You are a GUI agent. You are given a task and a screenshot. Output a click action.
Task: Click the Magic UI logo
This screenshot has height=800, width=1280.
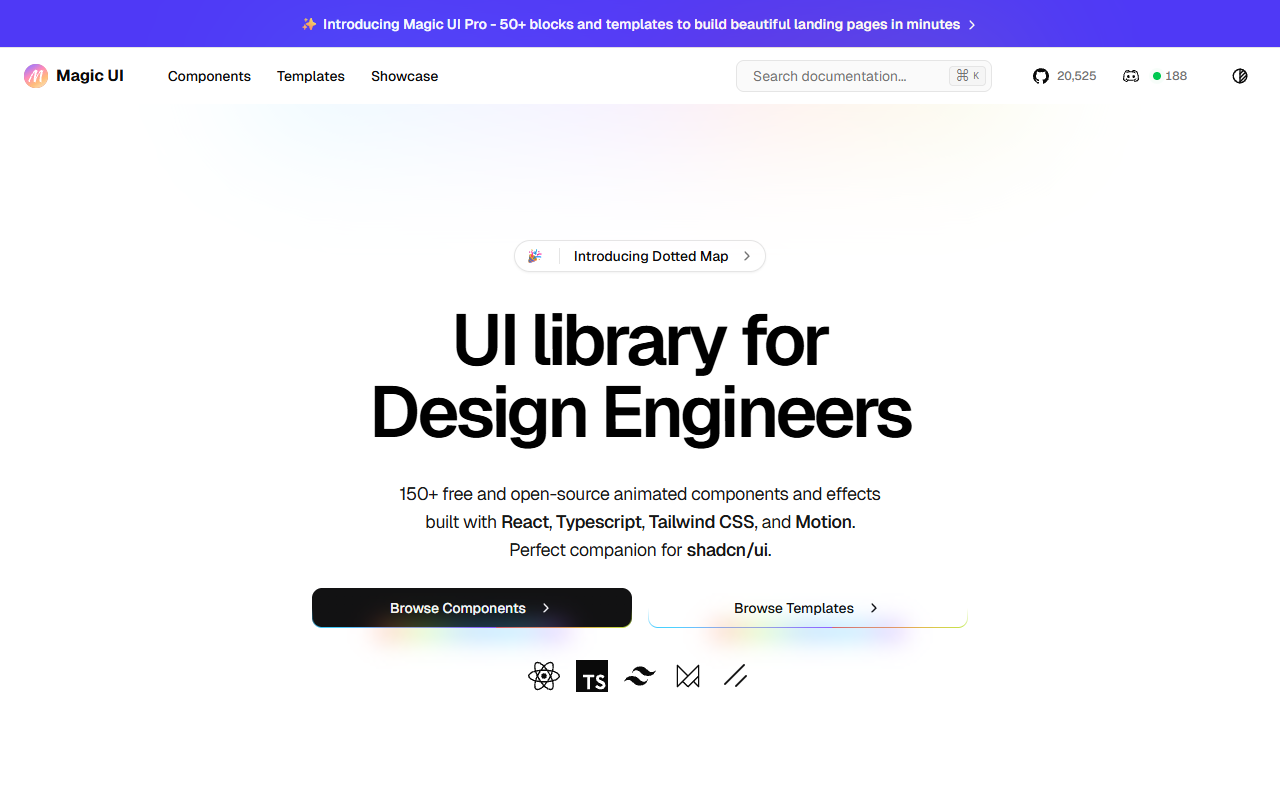point(73,76)
